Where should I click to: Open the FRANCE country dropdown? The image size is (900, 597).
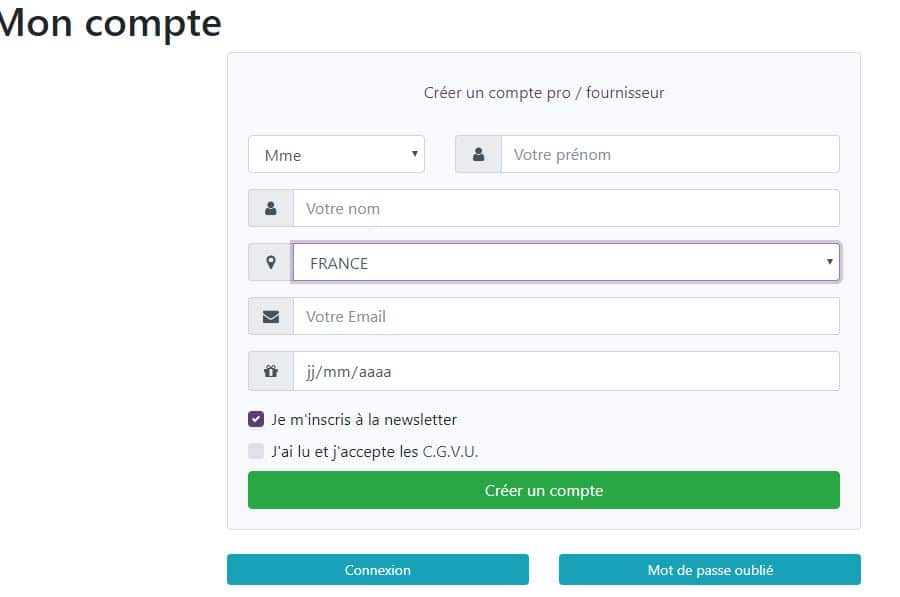pos(566,262)
